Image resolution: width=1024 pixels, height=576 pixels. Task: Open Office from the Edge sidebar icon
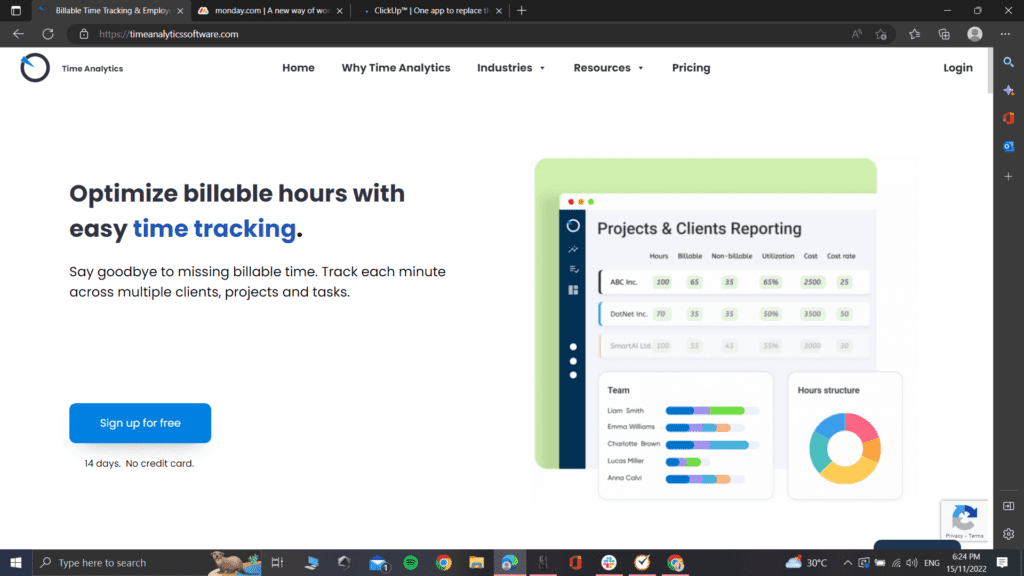click(x=1008, y=118)
